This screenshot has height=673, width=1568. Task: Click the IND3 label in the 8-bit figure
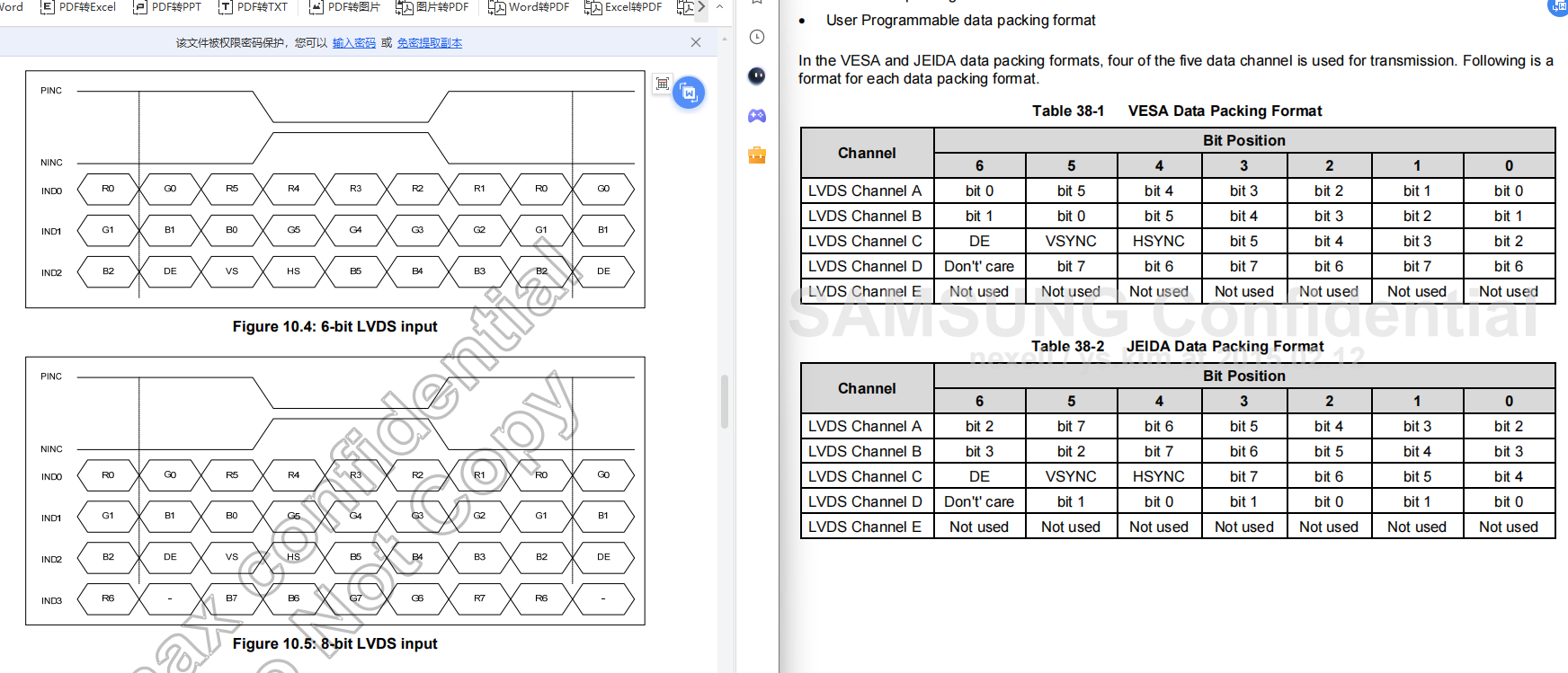point(51,601)
